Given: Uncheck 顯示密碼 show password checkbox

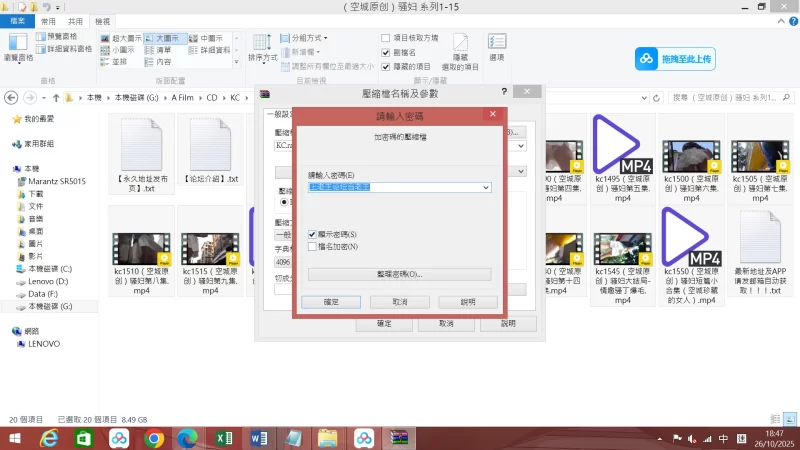Looking at the screenshot, I should [x=312, y=234].
